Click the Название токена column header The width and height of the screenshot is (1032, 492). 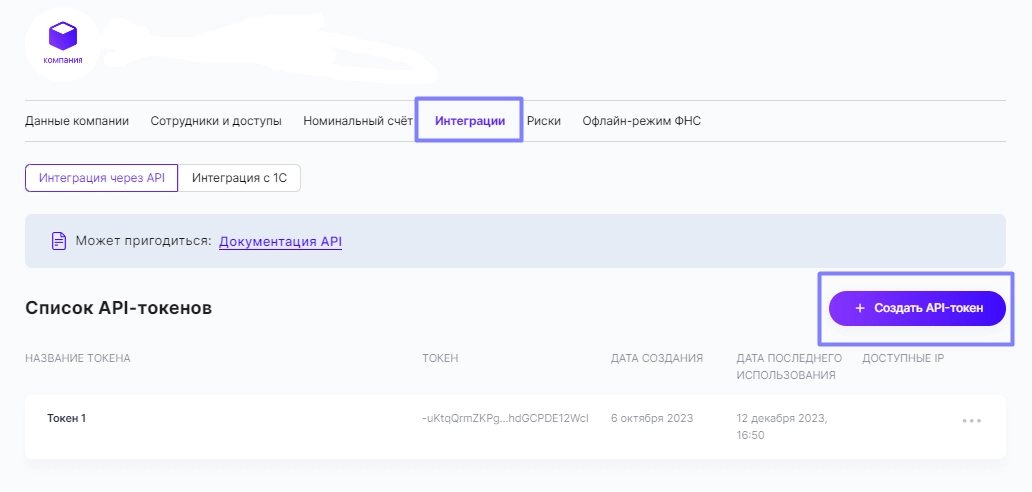pyautogui.click(x=78, y=358)
